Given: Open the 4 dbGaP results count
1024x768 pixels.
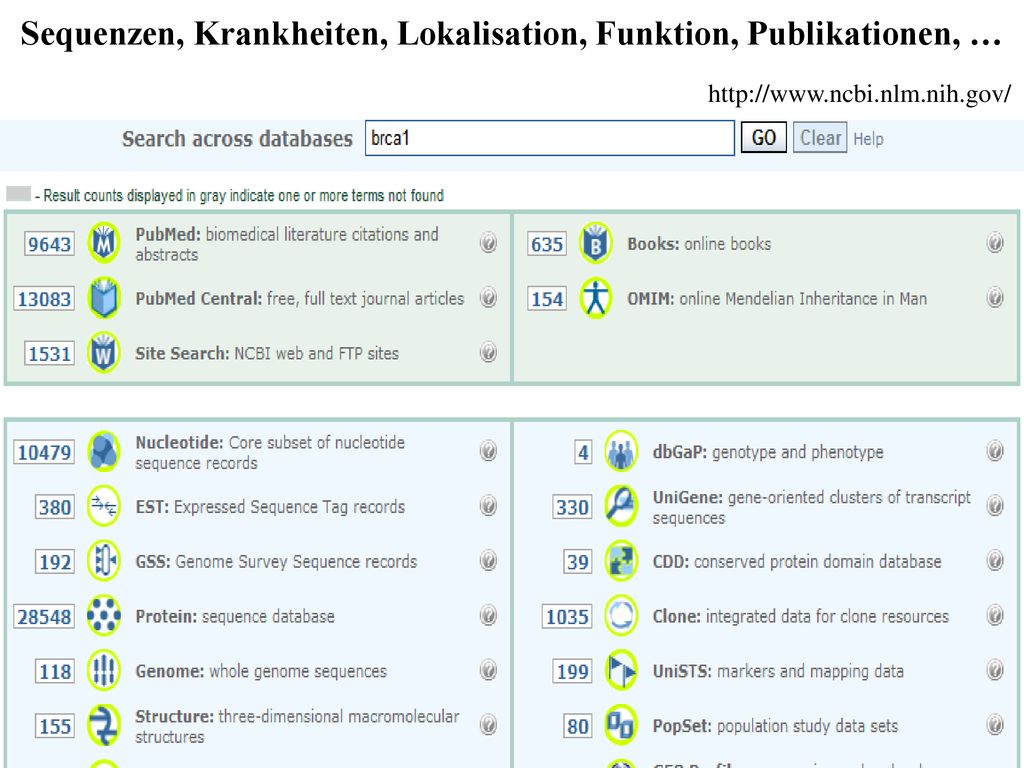Looking at the screenshot, I should coord(583,453).
